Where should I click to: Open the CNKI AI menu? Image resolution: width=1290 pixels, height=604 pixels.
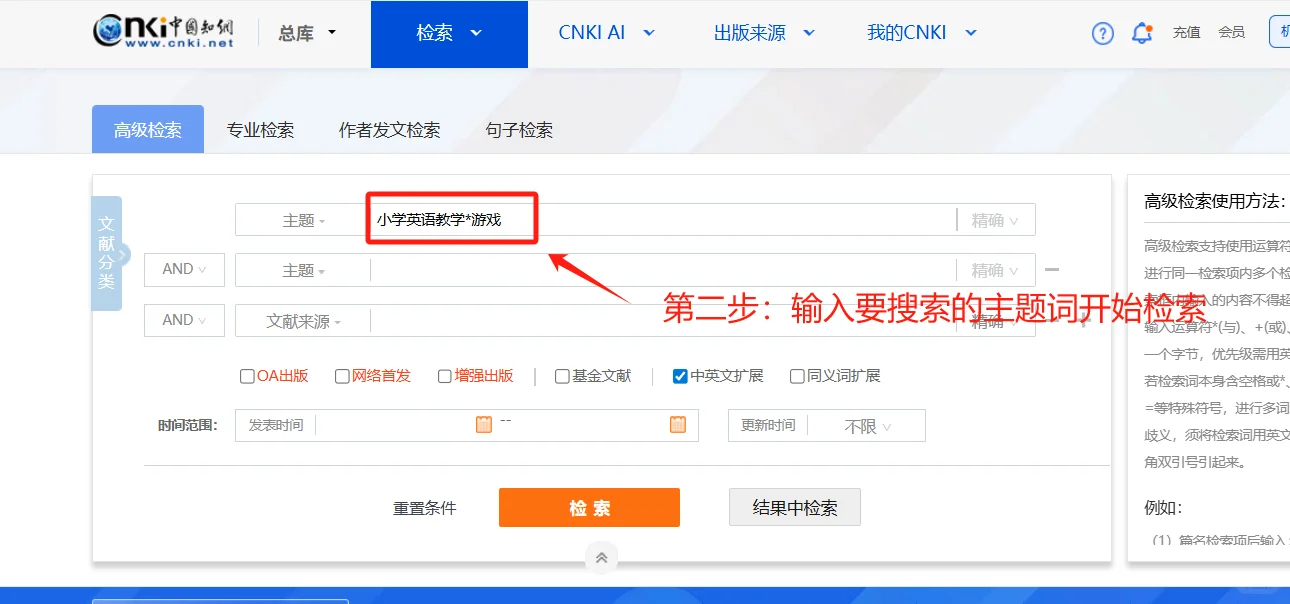pos(606,33)
